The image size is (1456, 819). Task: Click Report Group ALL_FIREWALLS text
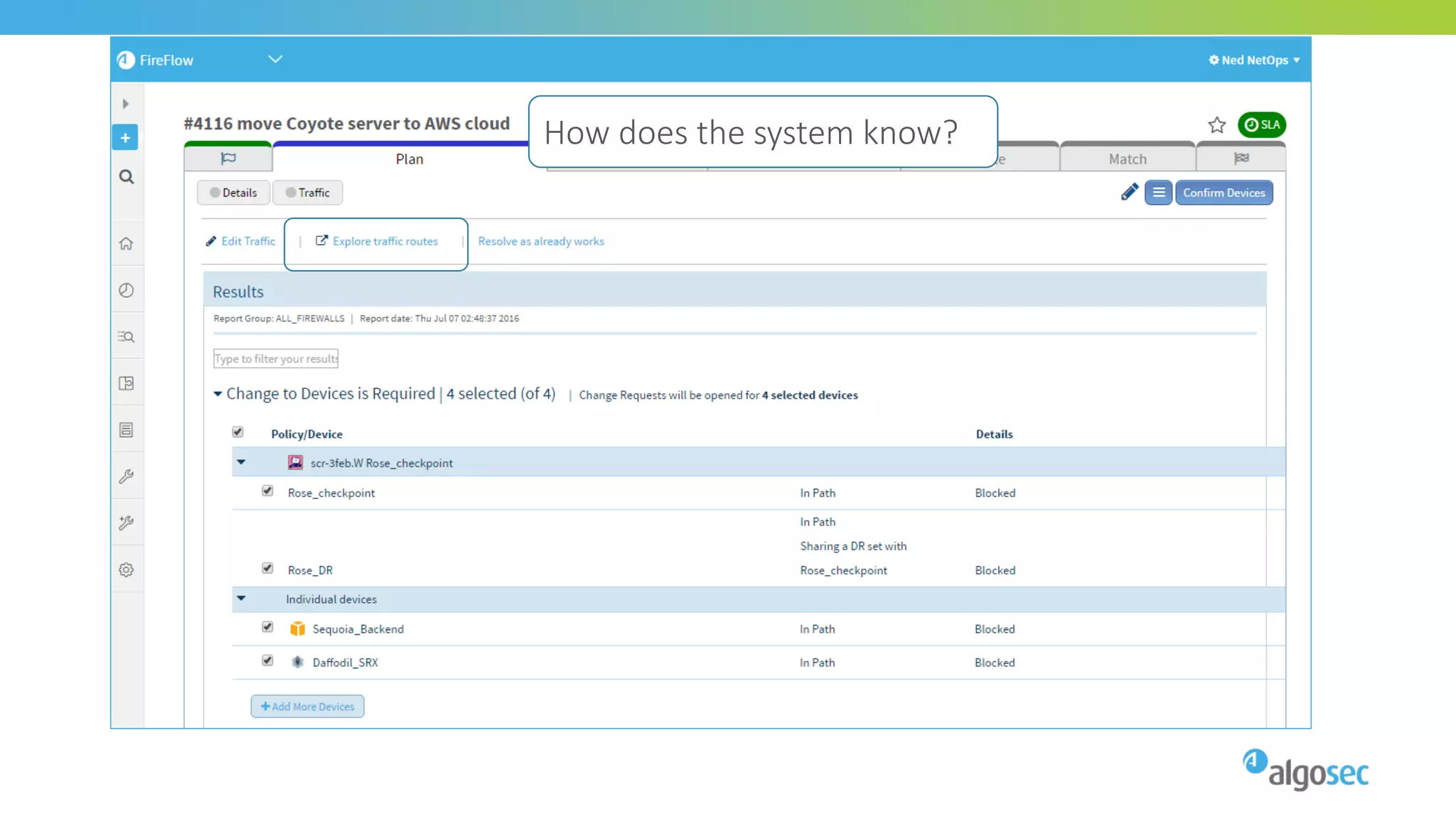(279, 318)
